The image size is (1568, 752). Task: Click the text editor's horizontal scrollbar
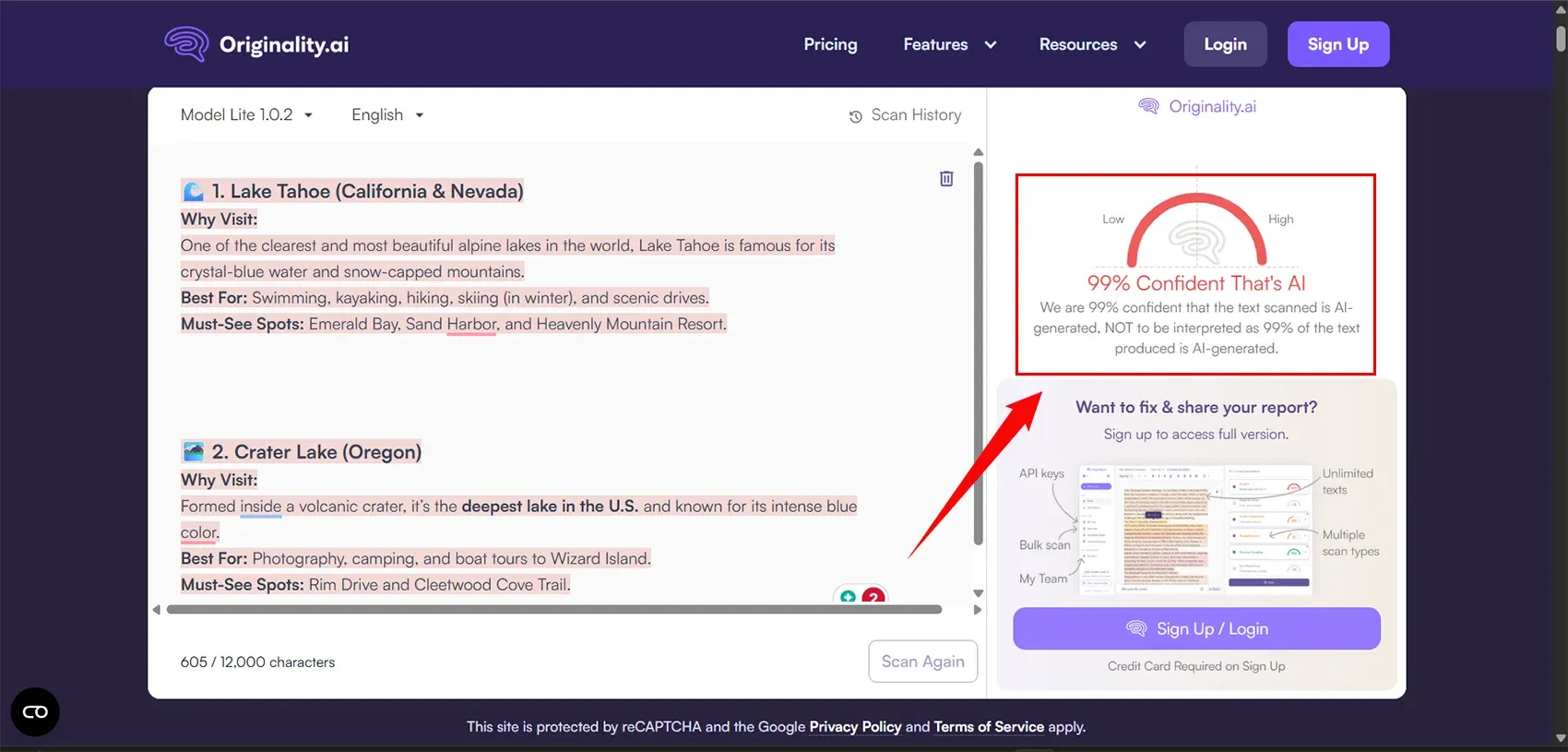point(553,609)
